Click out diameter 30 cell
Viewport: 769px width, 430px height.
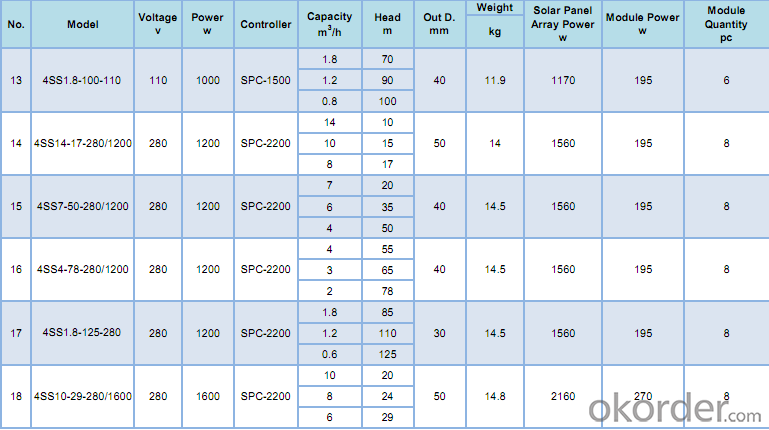pyautogui.click(x=439, y=333)
